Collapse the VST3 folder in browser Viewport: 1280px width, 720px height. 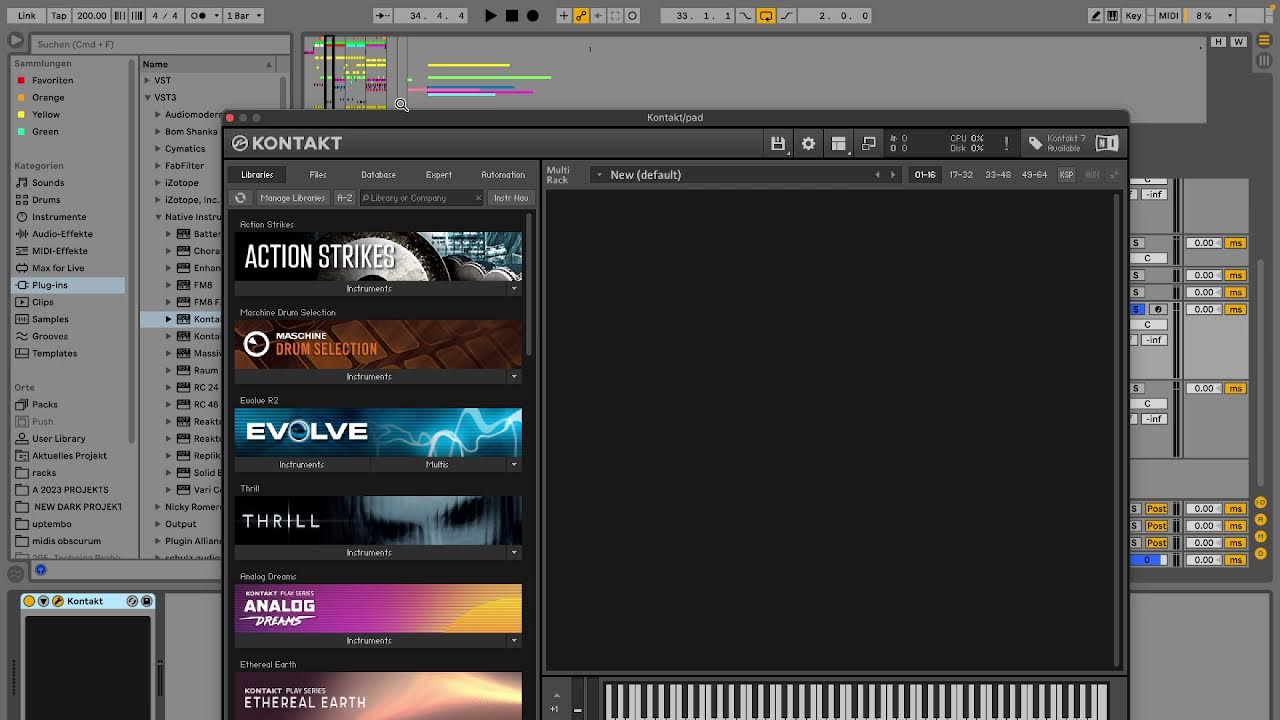tap(147, 98)
